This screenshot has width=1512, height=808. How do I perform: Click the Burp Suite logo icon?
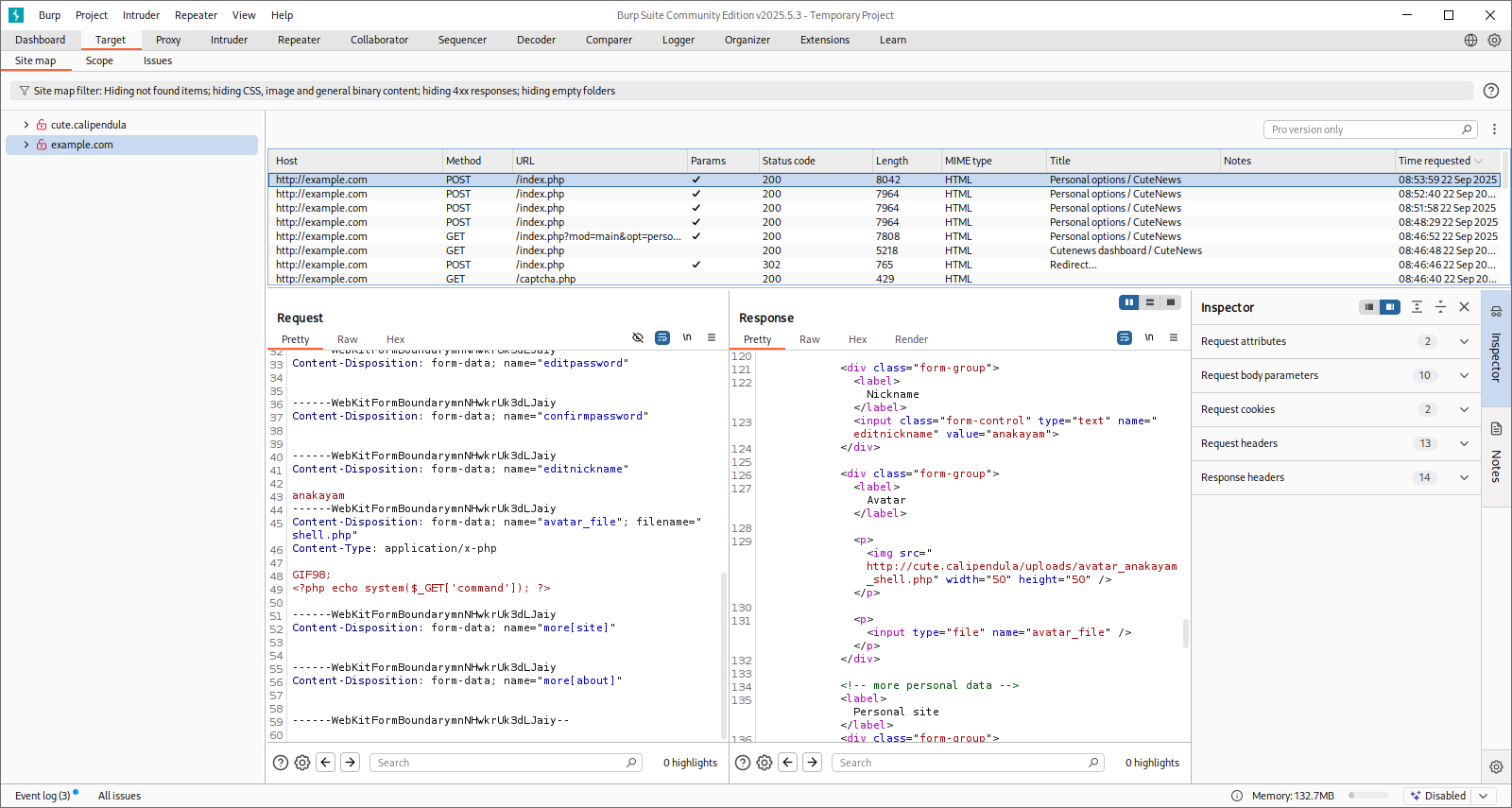[x=15, y=15]
